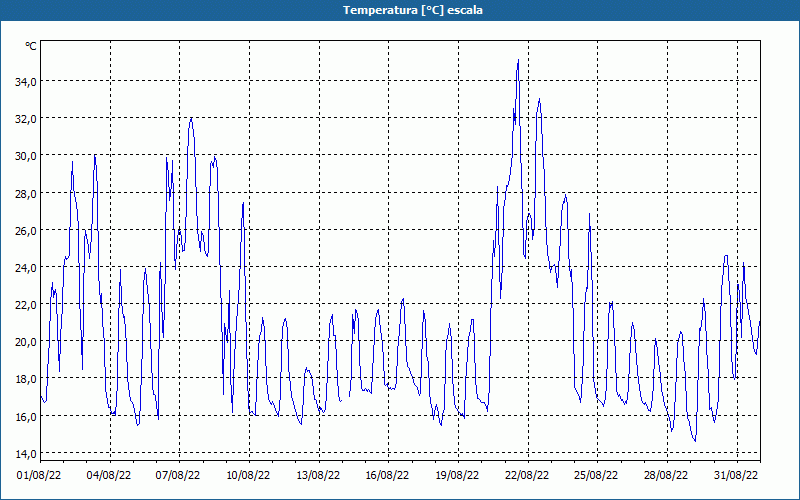Select the 01/08/22 date on the time axis
Viewport: 800px width, 500px height.
(40, 476)
